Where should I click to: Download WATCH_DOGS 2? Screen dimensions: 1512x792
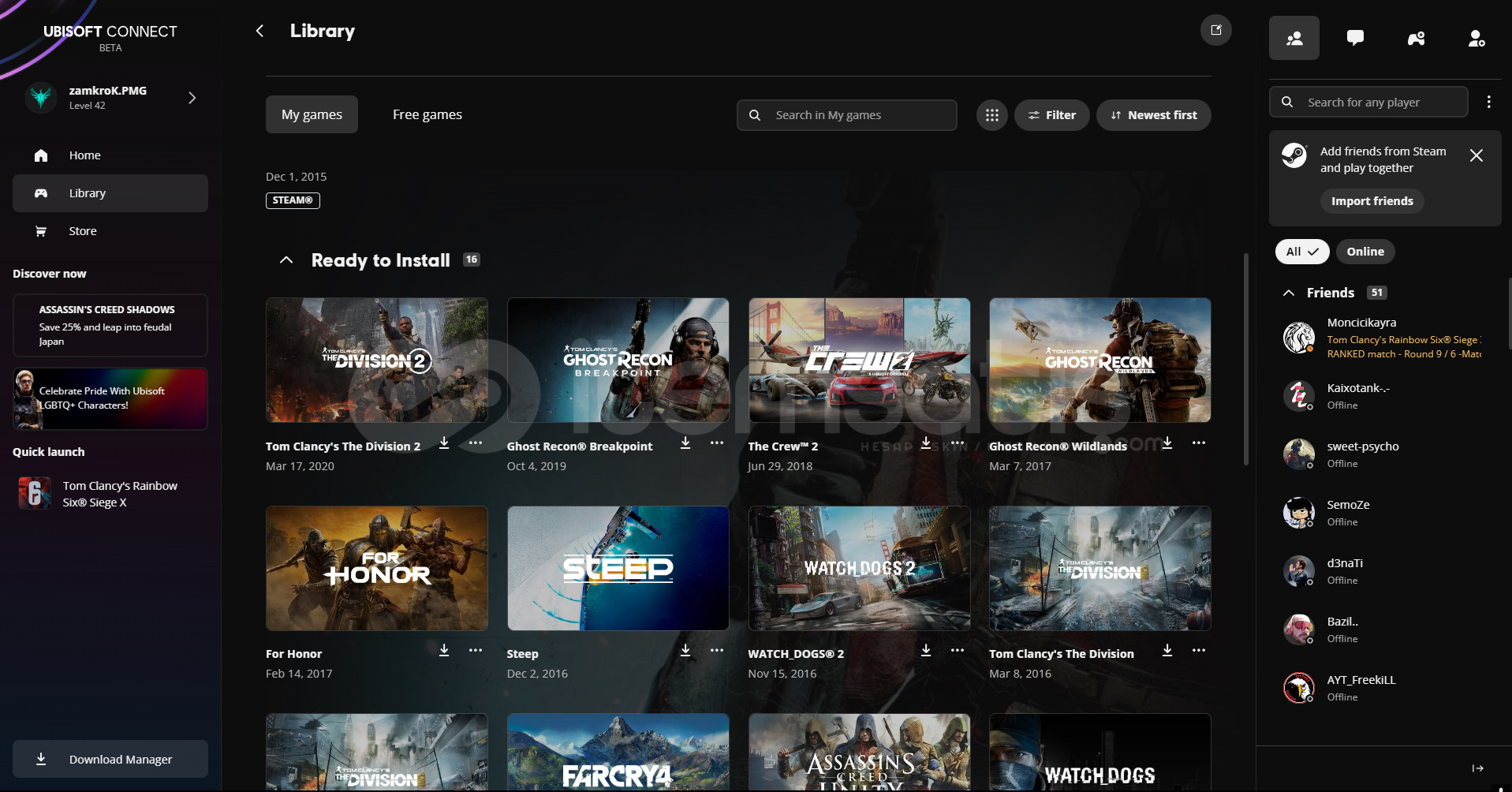pos(926,650)
